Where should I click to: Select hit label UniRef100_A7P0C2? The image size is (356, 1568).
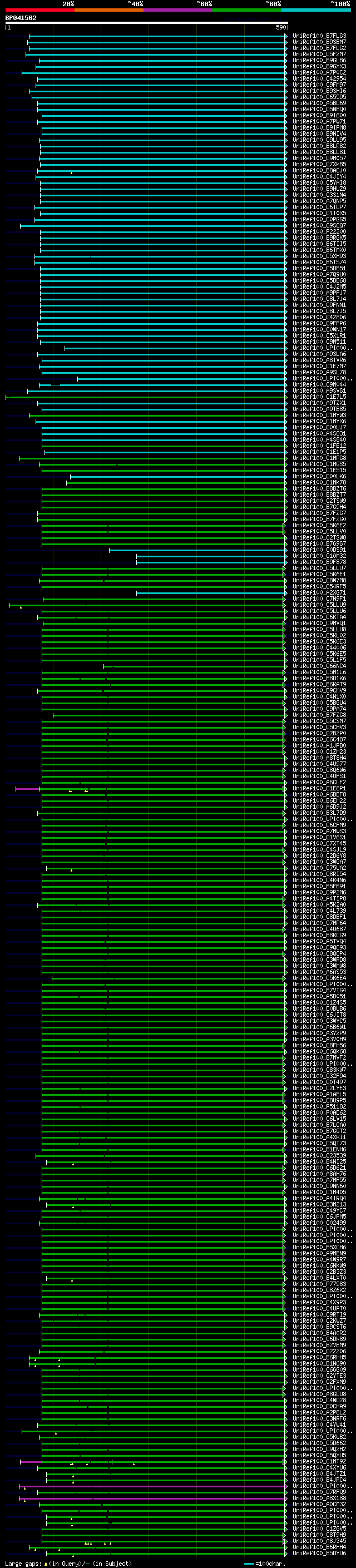319,73
